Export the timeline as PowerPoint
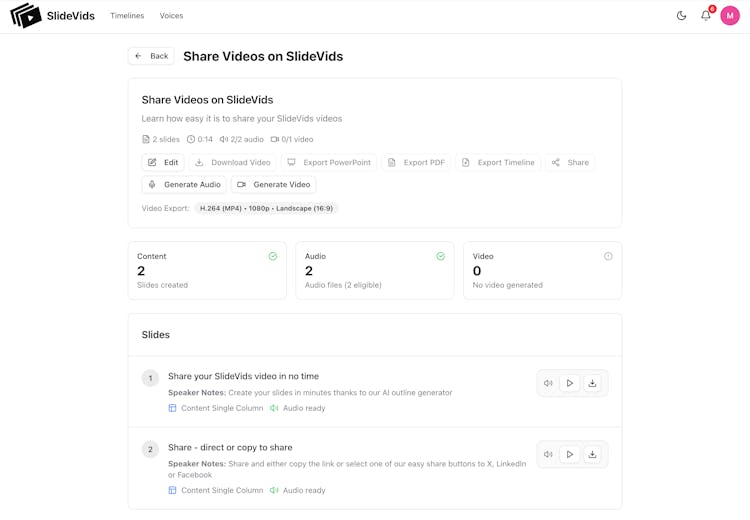The height and width of the screenshot is (520, 750). (329, 162)
